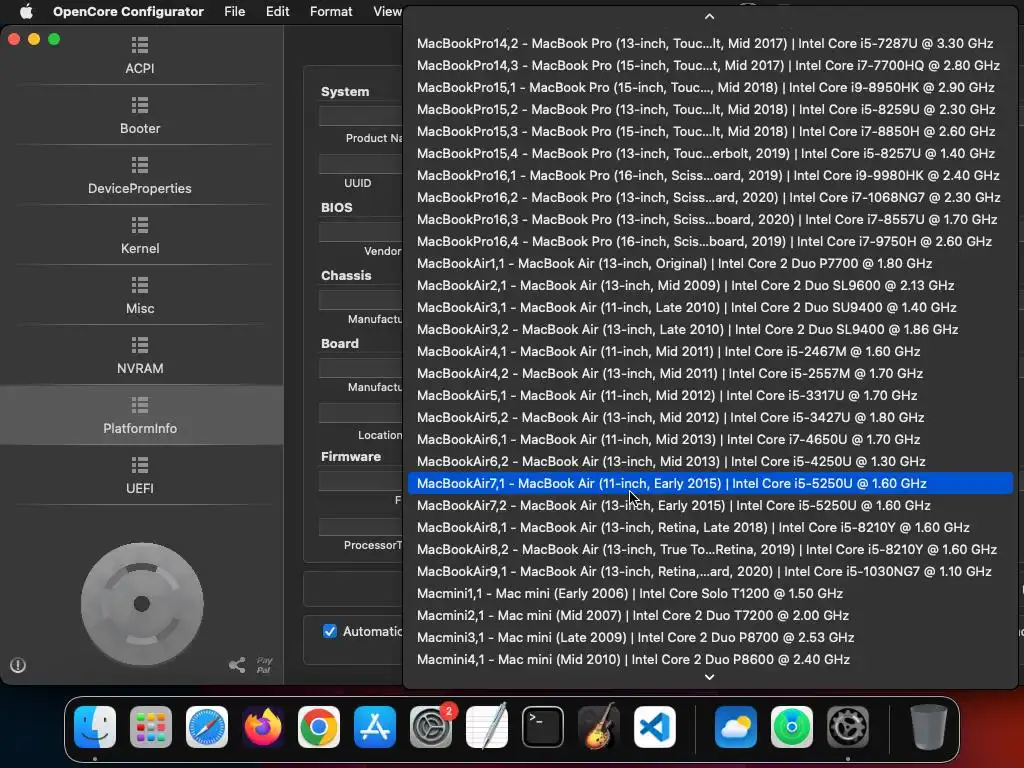This screenshot has height=768, width=1024.
Task: Choose Macmini2,1 Mid 2007 entry
Action: point(710,615)
